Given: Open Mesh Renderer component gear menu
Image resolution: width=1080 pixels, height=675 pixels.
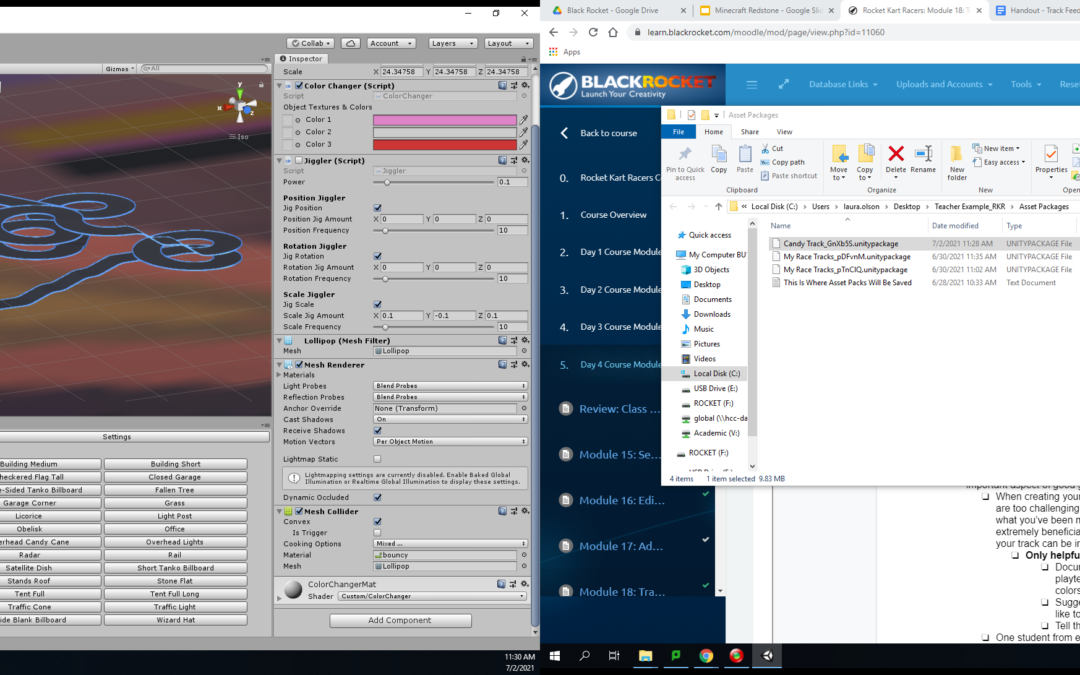Looking at the screenshot, I should click(x=525, y=364).
